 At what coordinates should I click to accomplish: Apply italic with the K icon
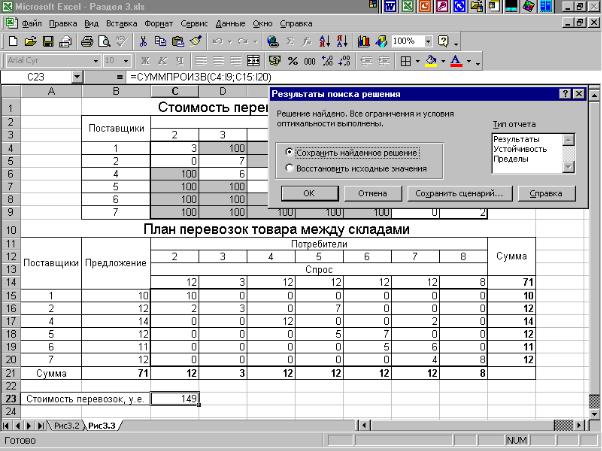[x=163, y=61]
